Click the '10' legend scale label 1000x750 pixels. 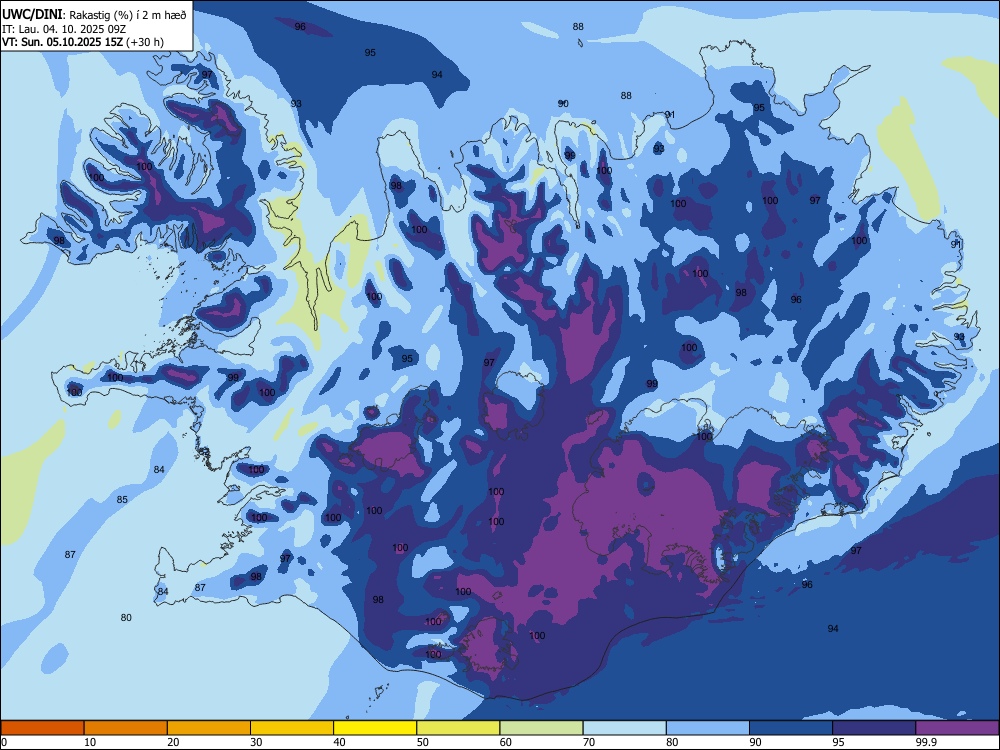pos(90,742)
